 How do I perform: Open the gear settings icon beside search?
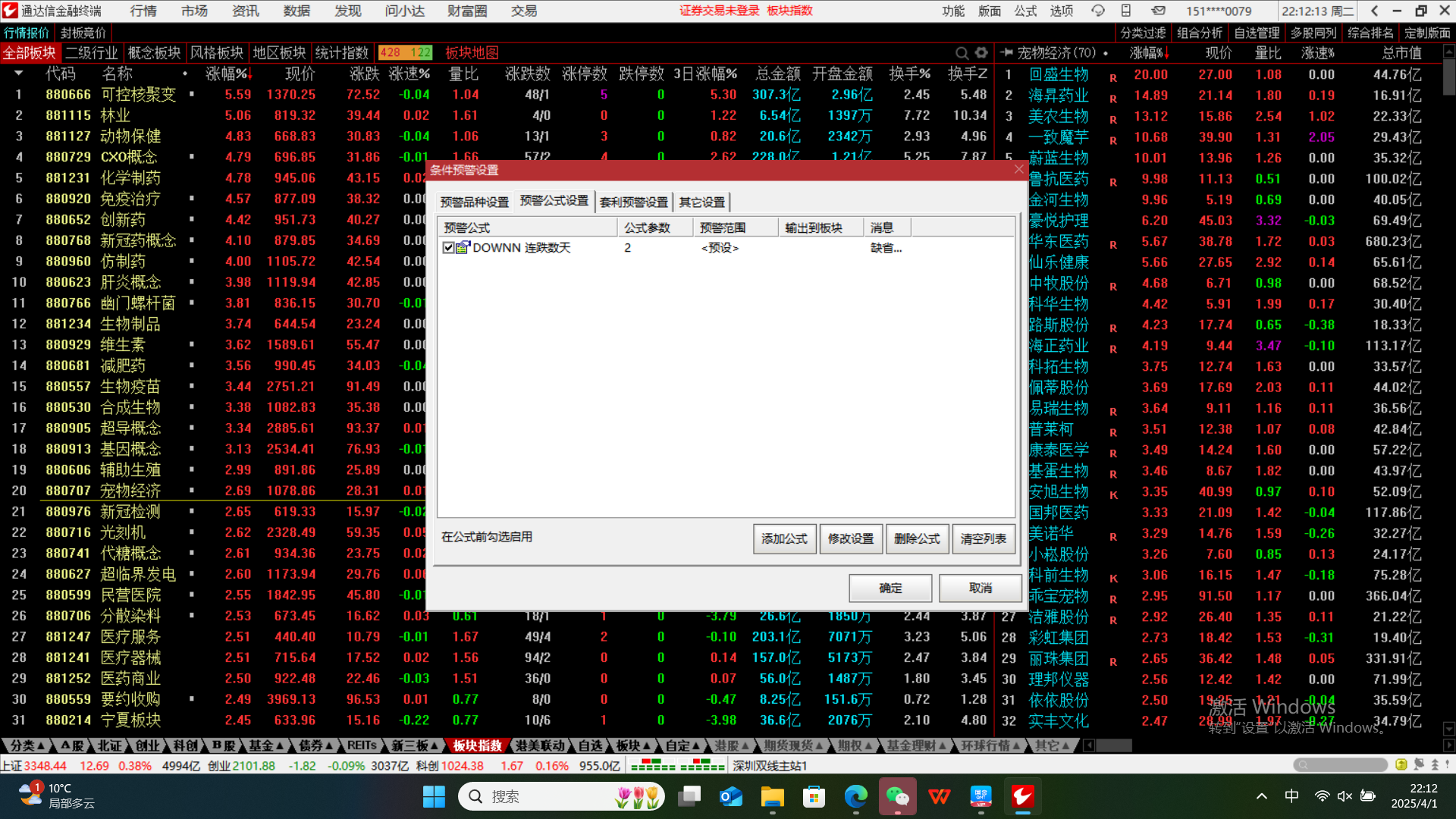pyautogui.click(x=982, y=53)
